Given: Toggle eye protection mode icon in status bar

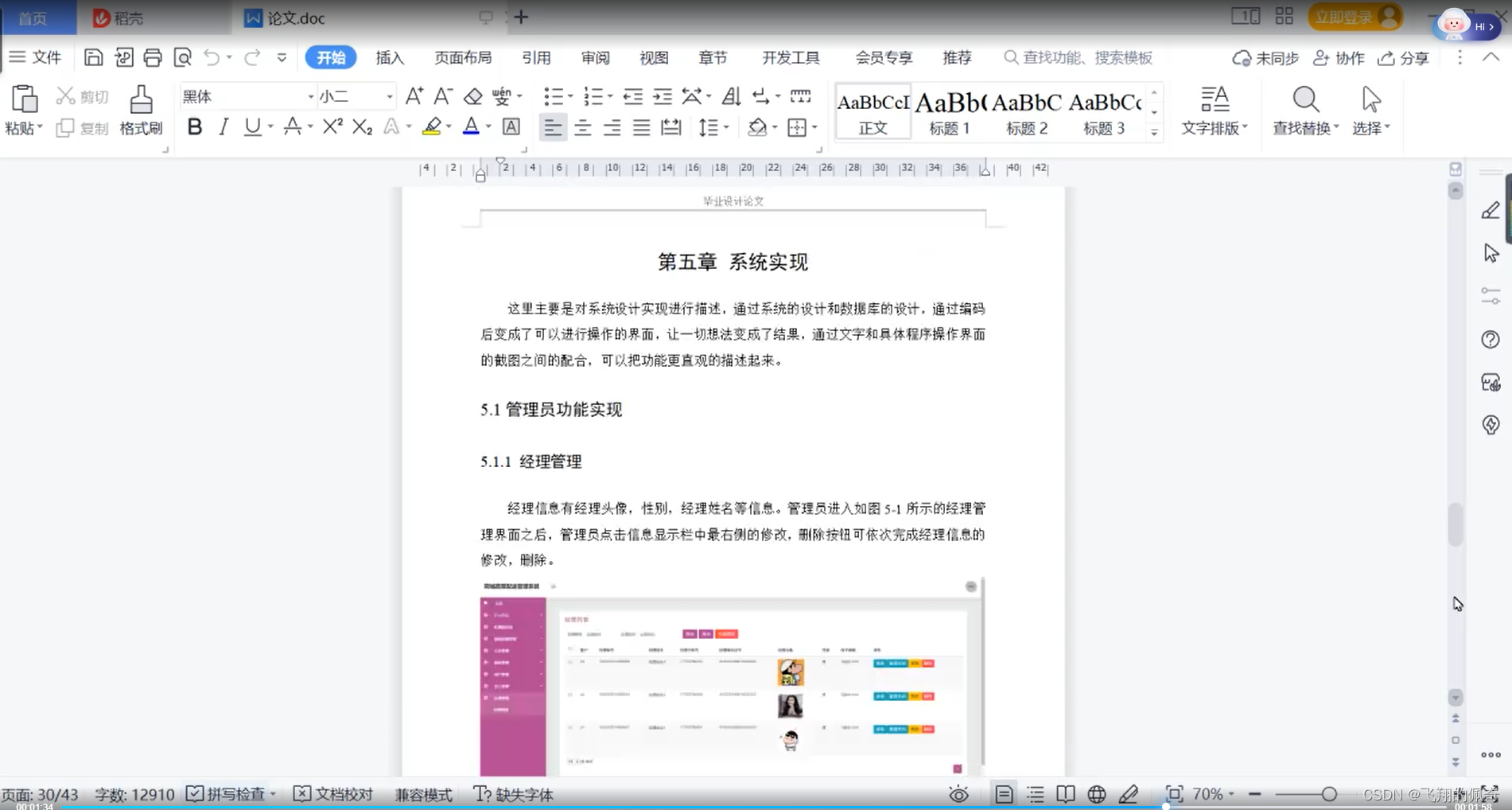Looking at the screenshot, I should [958, 794].
